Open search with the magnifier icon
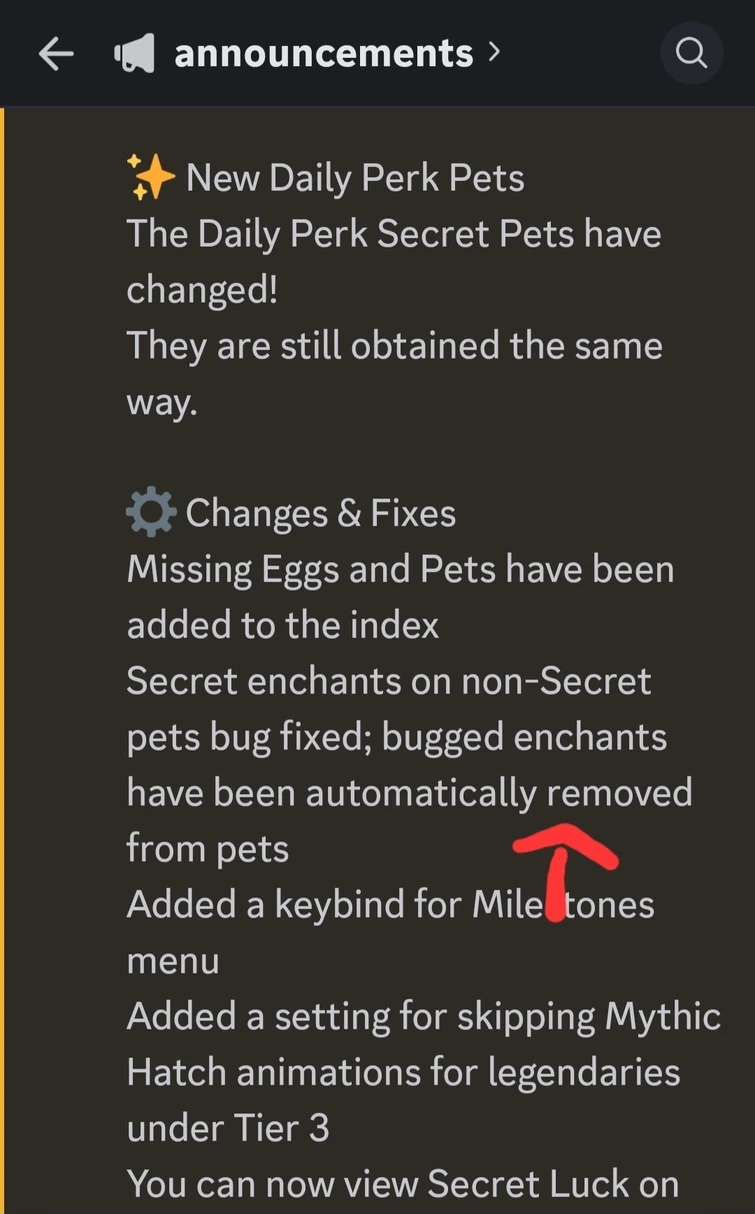 pyautogui.click(x=692, y=53)
